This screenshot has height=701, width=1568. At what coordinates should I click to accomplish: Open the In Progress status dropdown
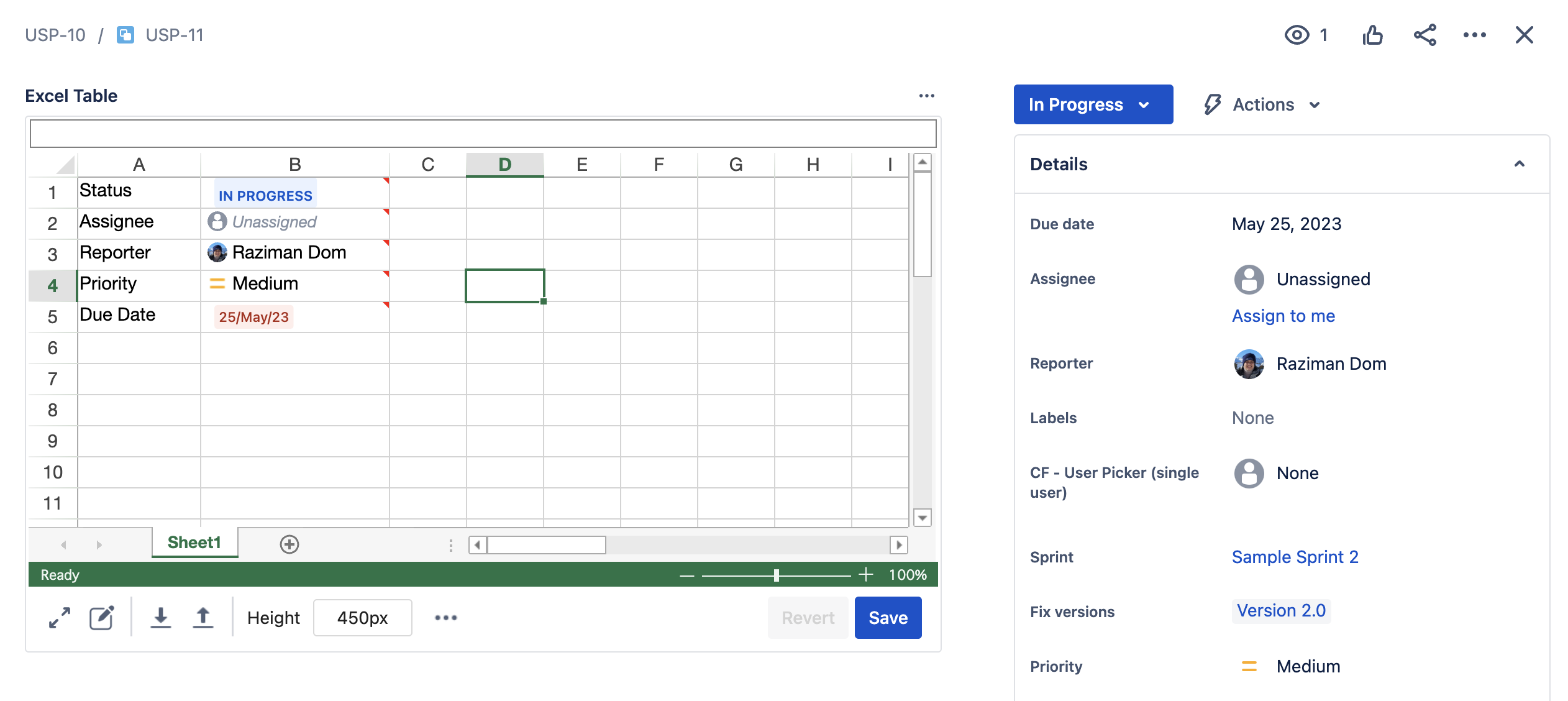(1093, 104)
